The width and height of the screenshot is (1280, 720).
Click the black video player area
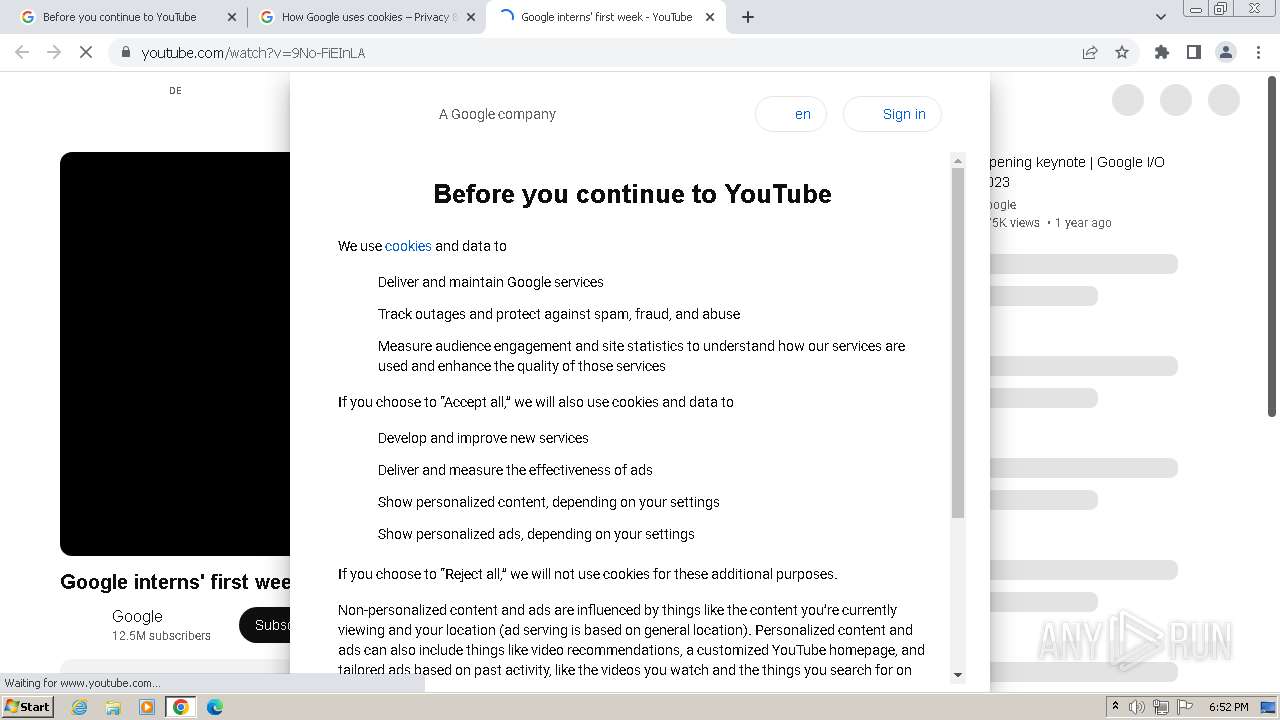[175, 354]
